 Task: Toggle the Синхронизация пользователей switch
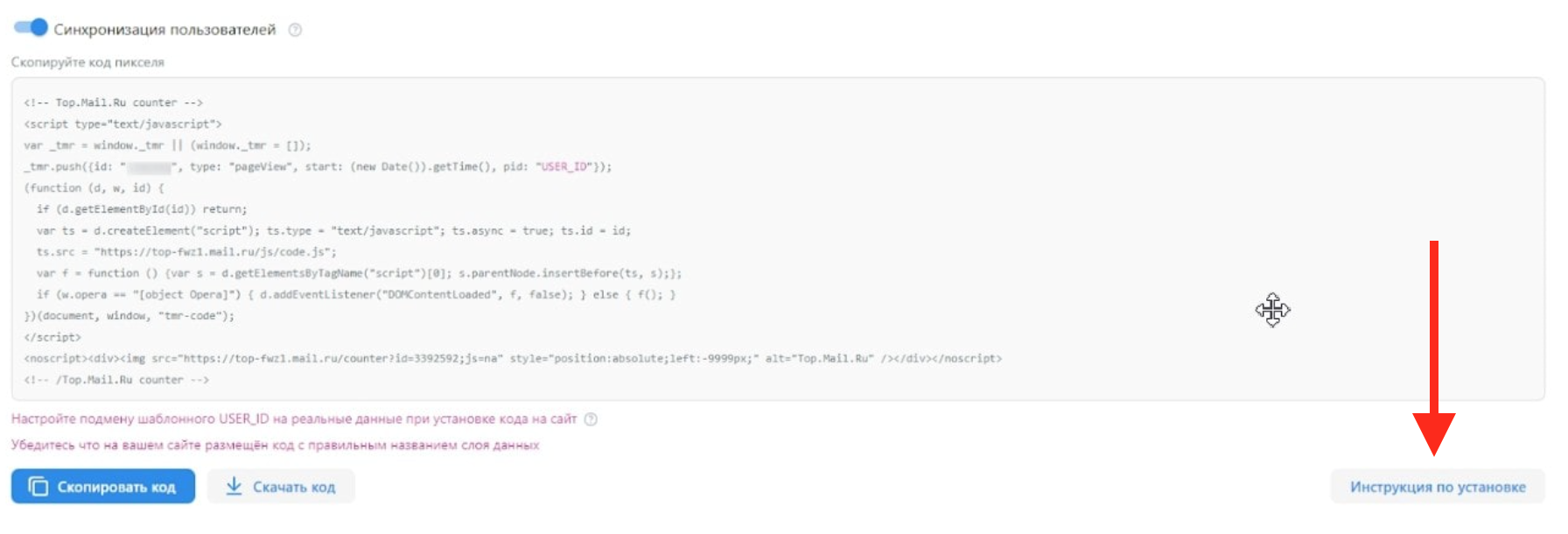click(x=31, y=27)
